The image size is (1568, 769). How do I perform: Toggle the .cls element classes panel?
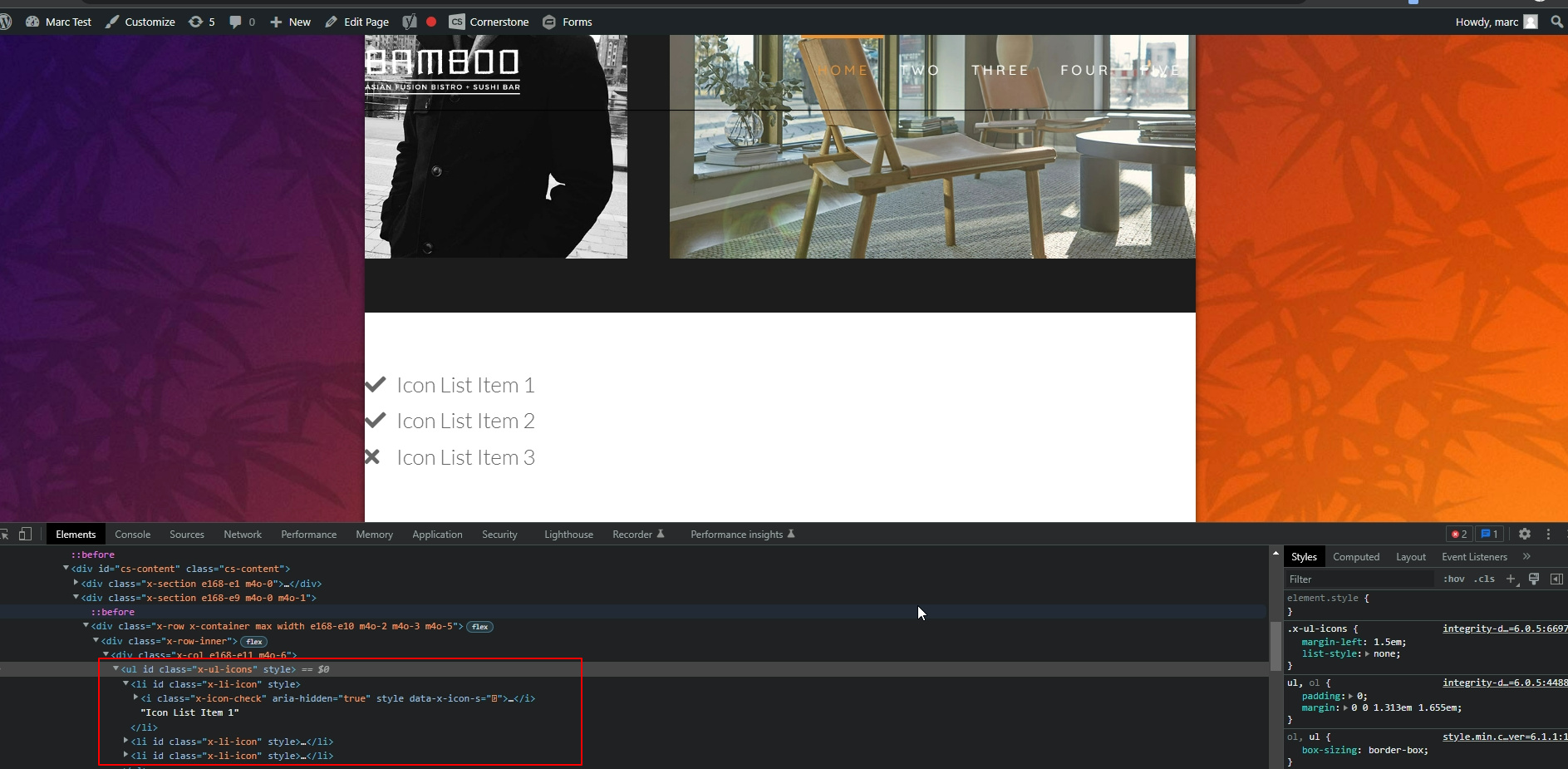click(x=1484, y=579)
